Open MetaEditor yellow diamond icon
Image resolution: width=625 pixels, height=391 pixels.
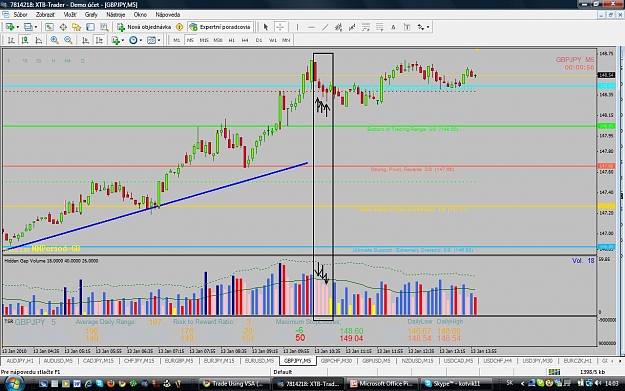179,27
